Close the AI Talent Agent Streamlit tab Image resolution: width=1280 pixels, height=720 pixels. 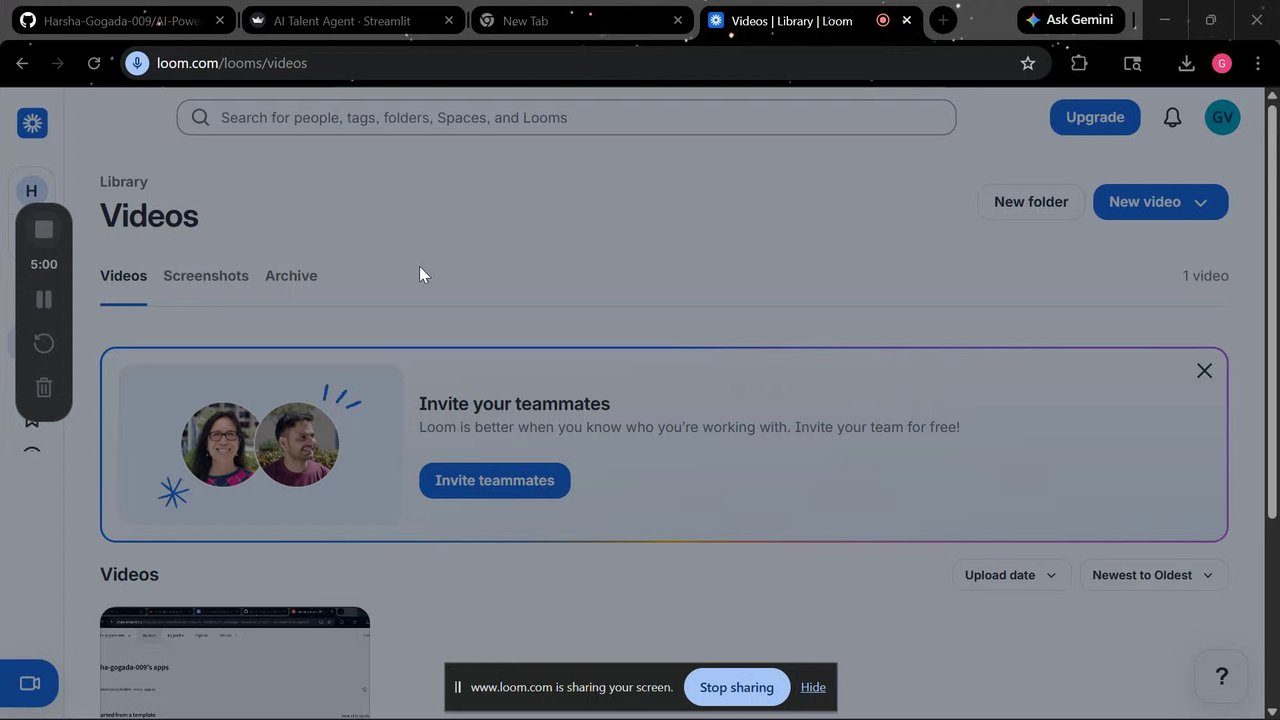tap(449, 20)
